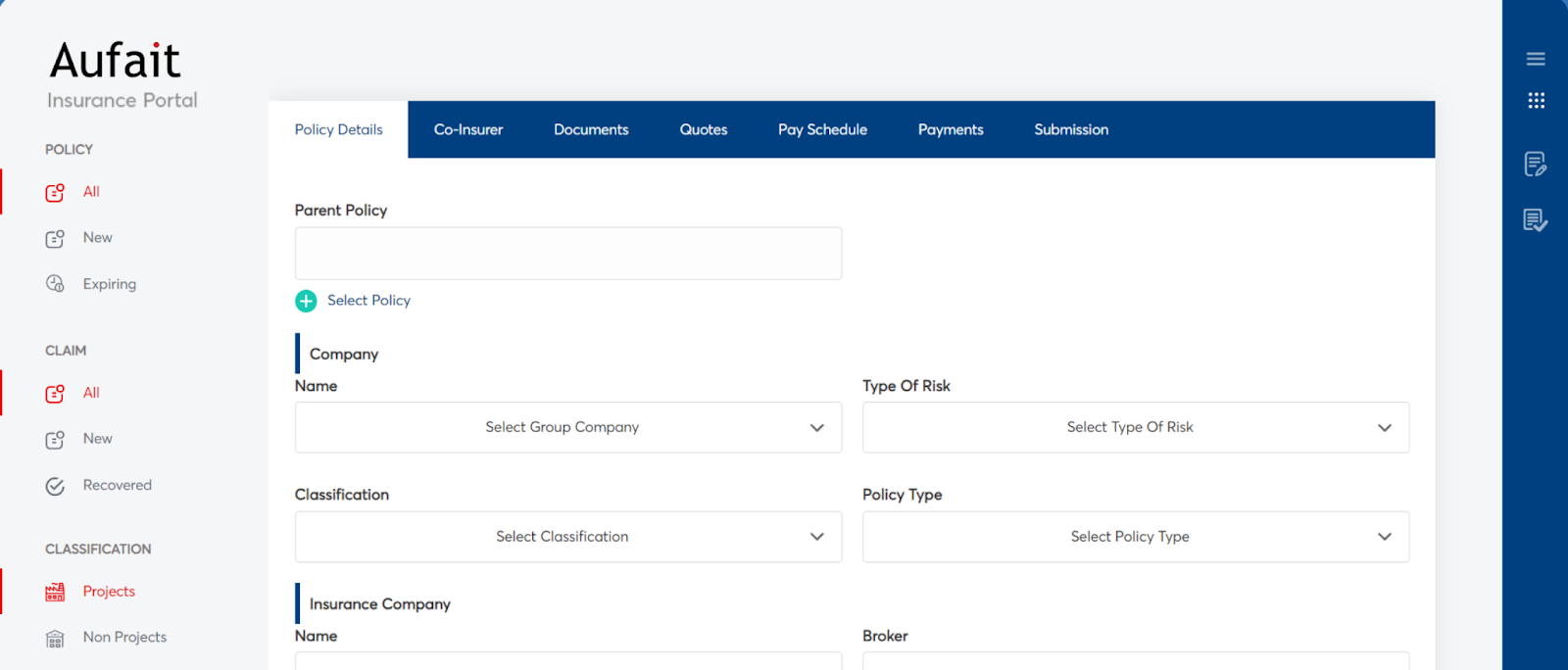
Task: Open Expiring policies link
Action: (x=110, y=284)
